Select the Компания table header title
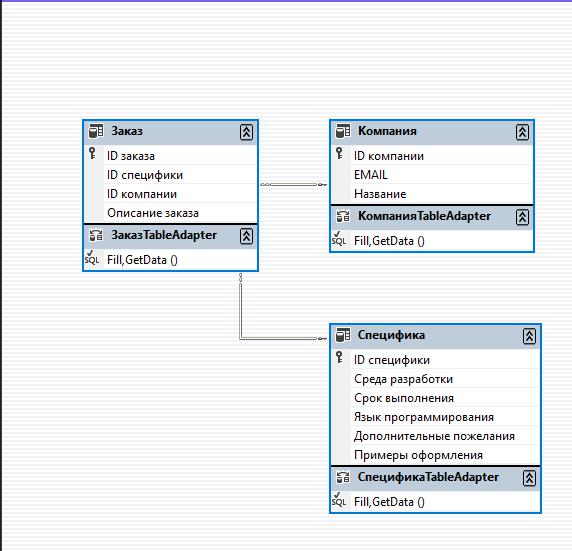This screenshot has height=551, width=572. 387,131
